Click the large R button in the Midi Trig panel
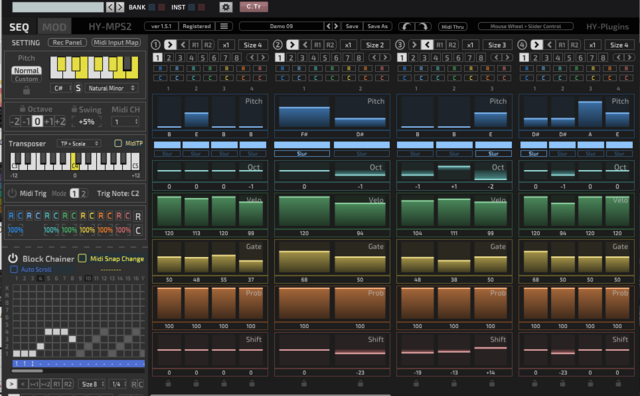The width and height of the screenshot is (640, 396). pyautogui.click(x=138, y=216)
